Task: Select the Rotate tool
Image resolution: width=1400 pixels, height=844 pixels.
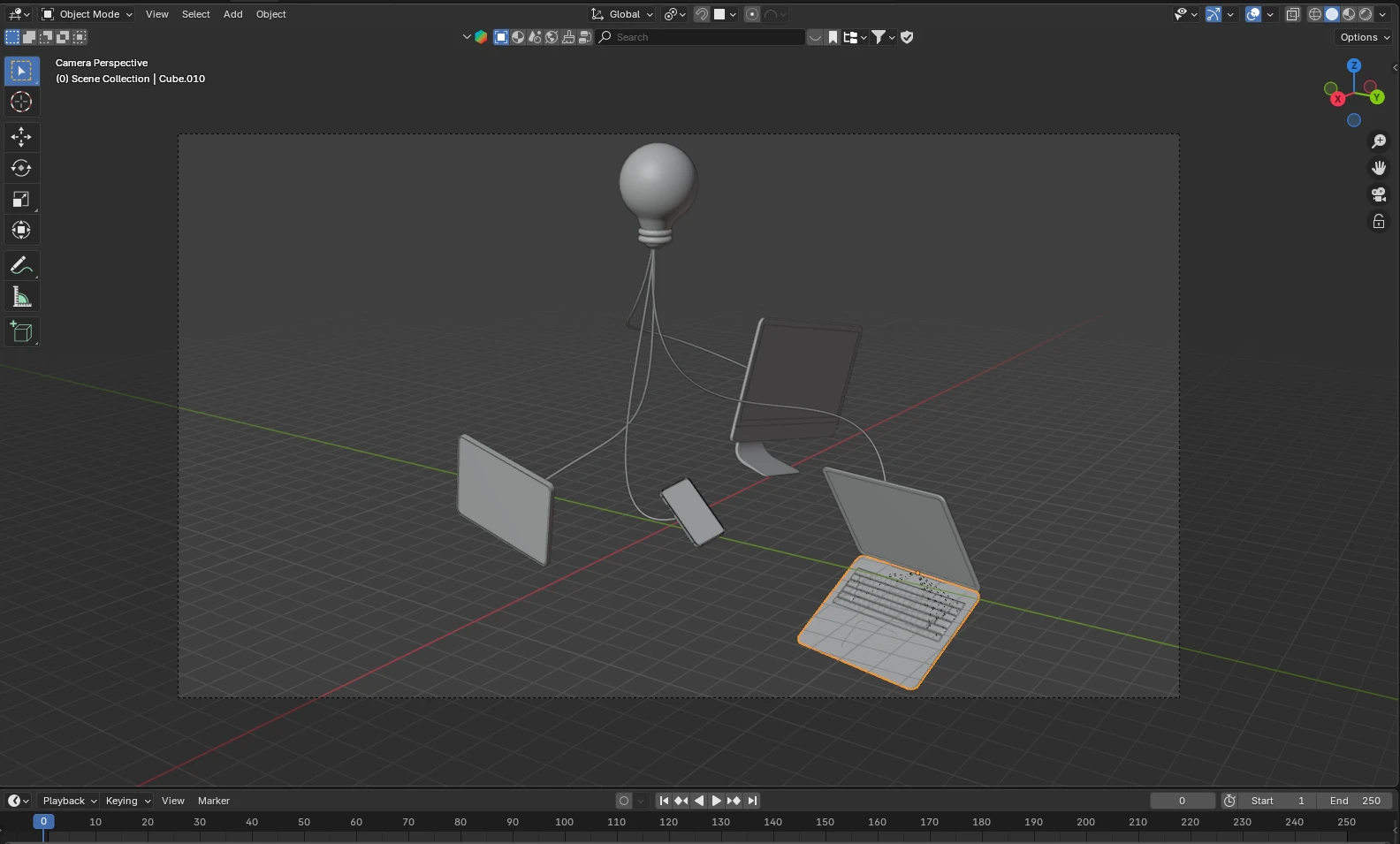Action: point(21,168)
